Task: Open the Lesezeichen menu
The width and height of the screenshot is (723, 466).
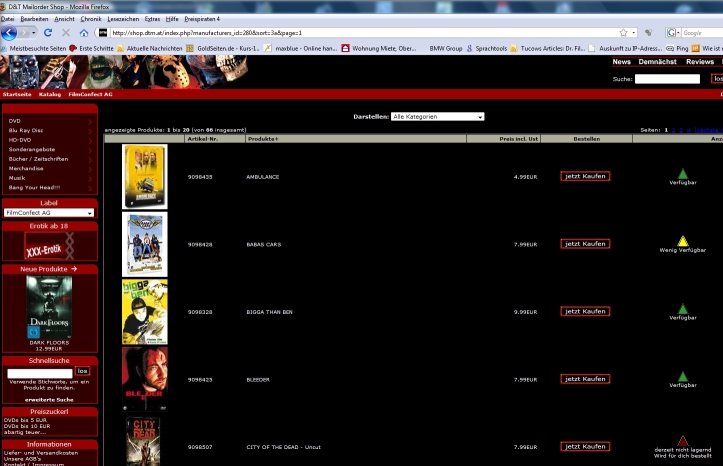Action: tap(123, 19)
